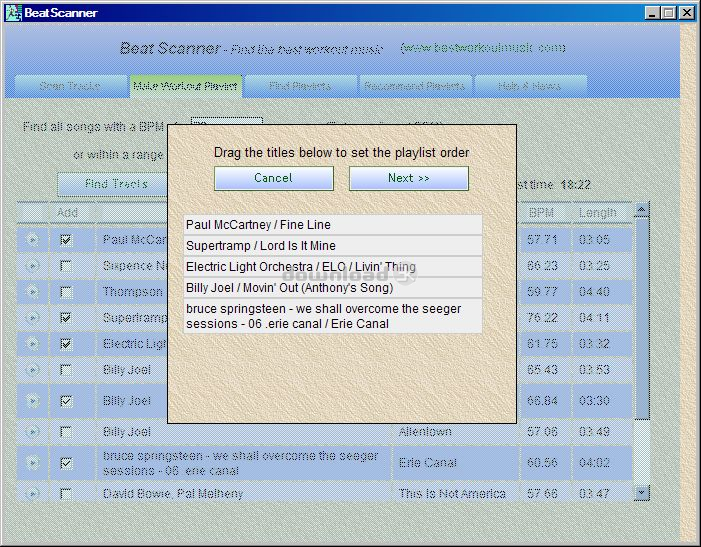Play the bruce springsteen Erie Canal track
This screenshot has width=701, height=547.
(32, 463)
